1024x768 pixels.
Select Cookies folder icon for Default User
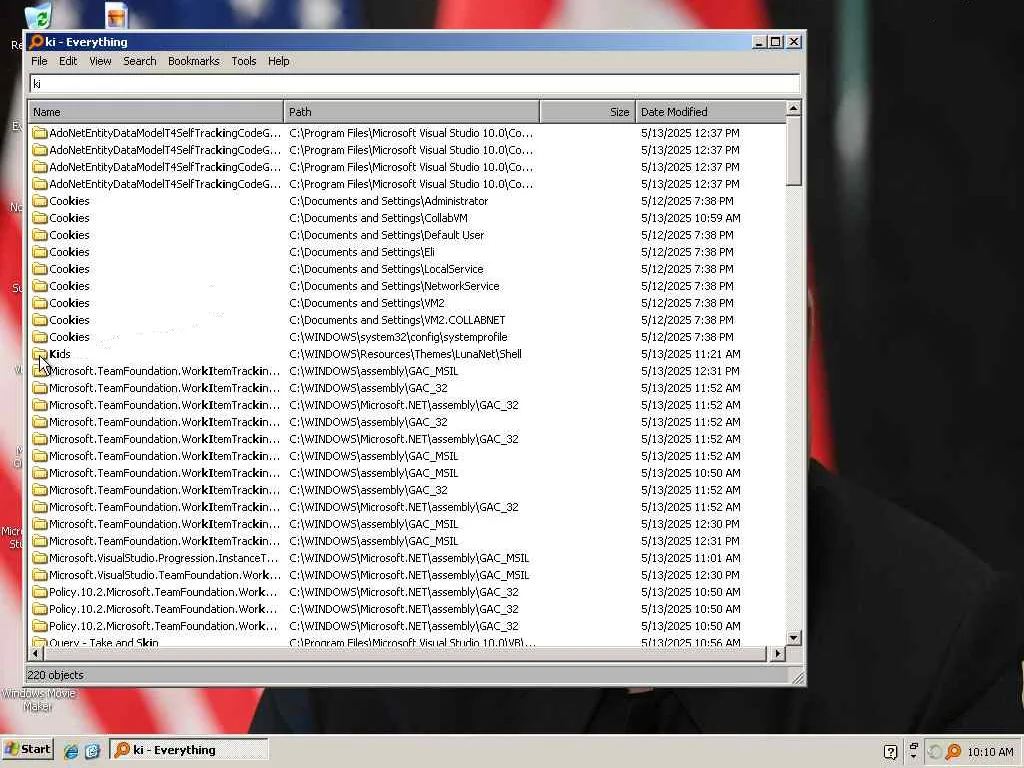click(x=40, y=235)
